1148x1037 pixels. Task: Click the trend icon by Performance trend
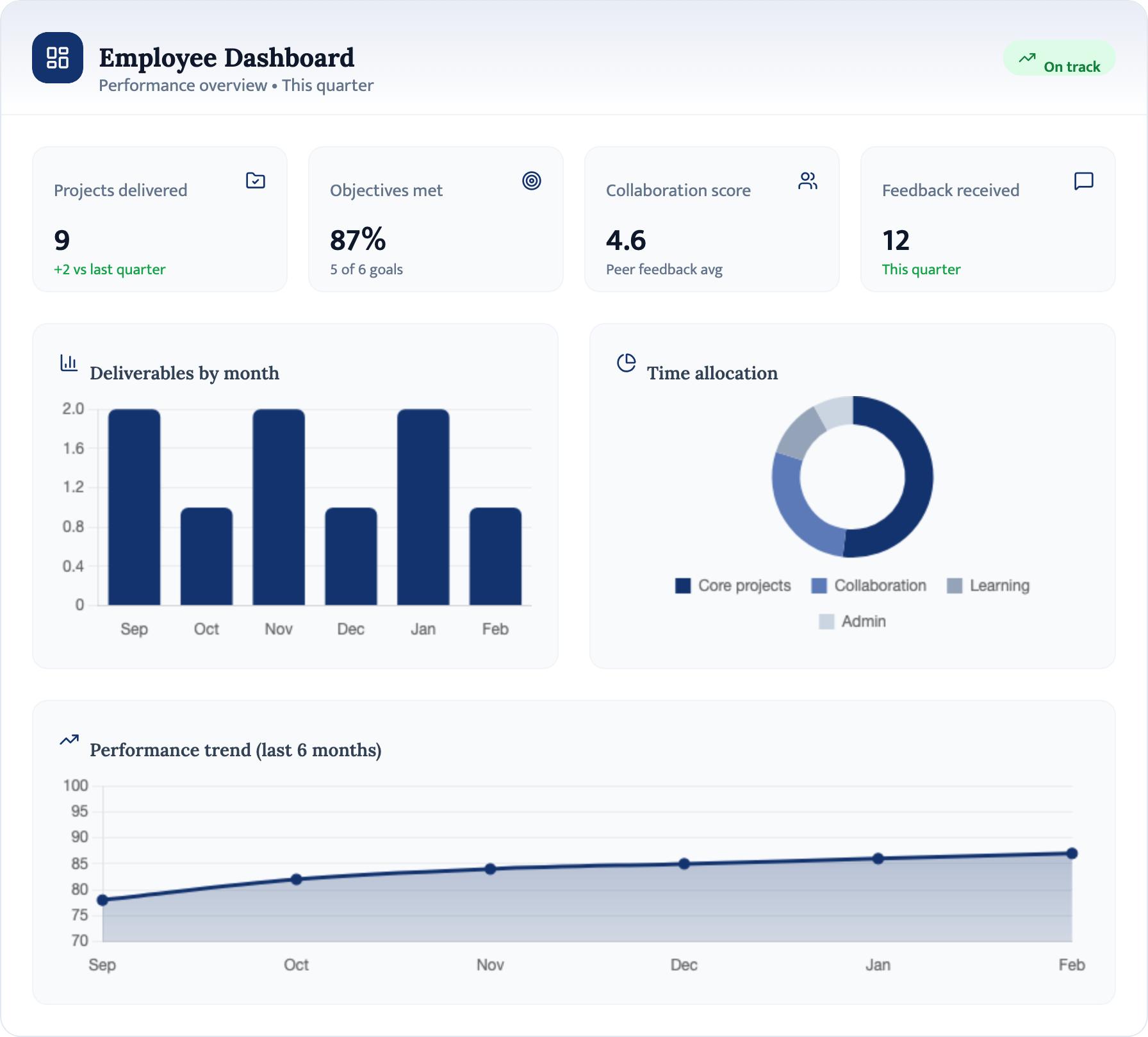(x=69, y=740)
